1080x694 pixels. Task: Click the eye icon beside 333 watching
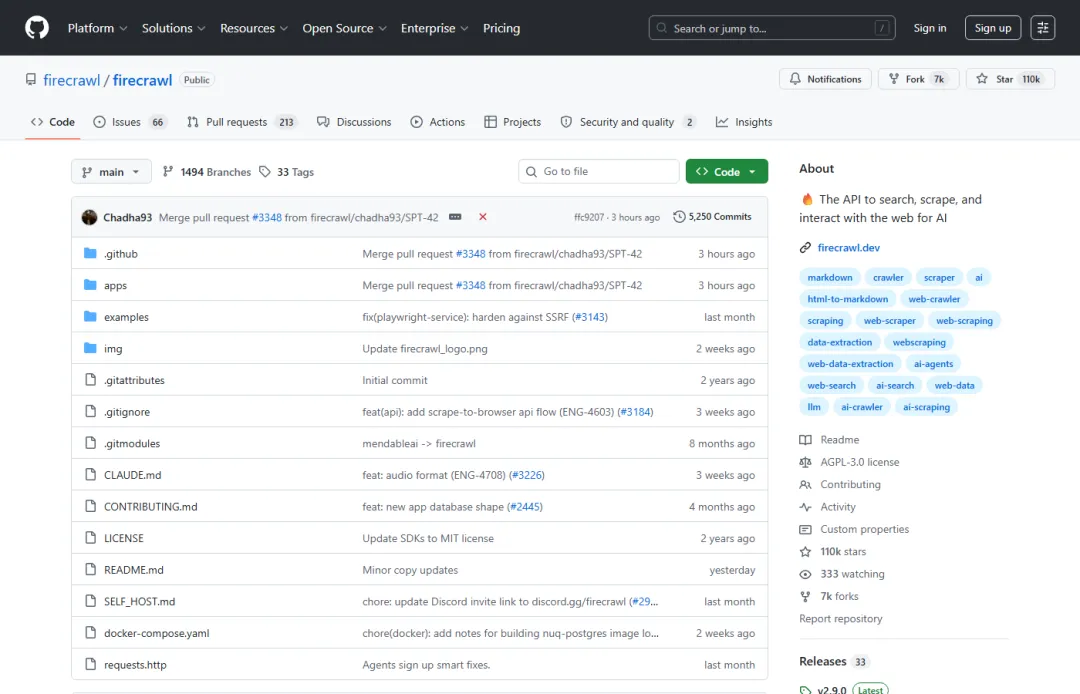click(805, 574)
